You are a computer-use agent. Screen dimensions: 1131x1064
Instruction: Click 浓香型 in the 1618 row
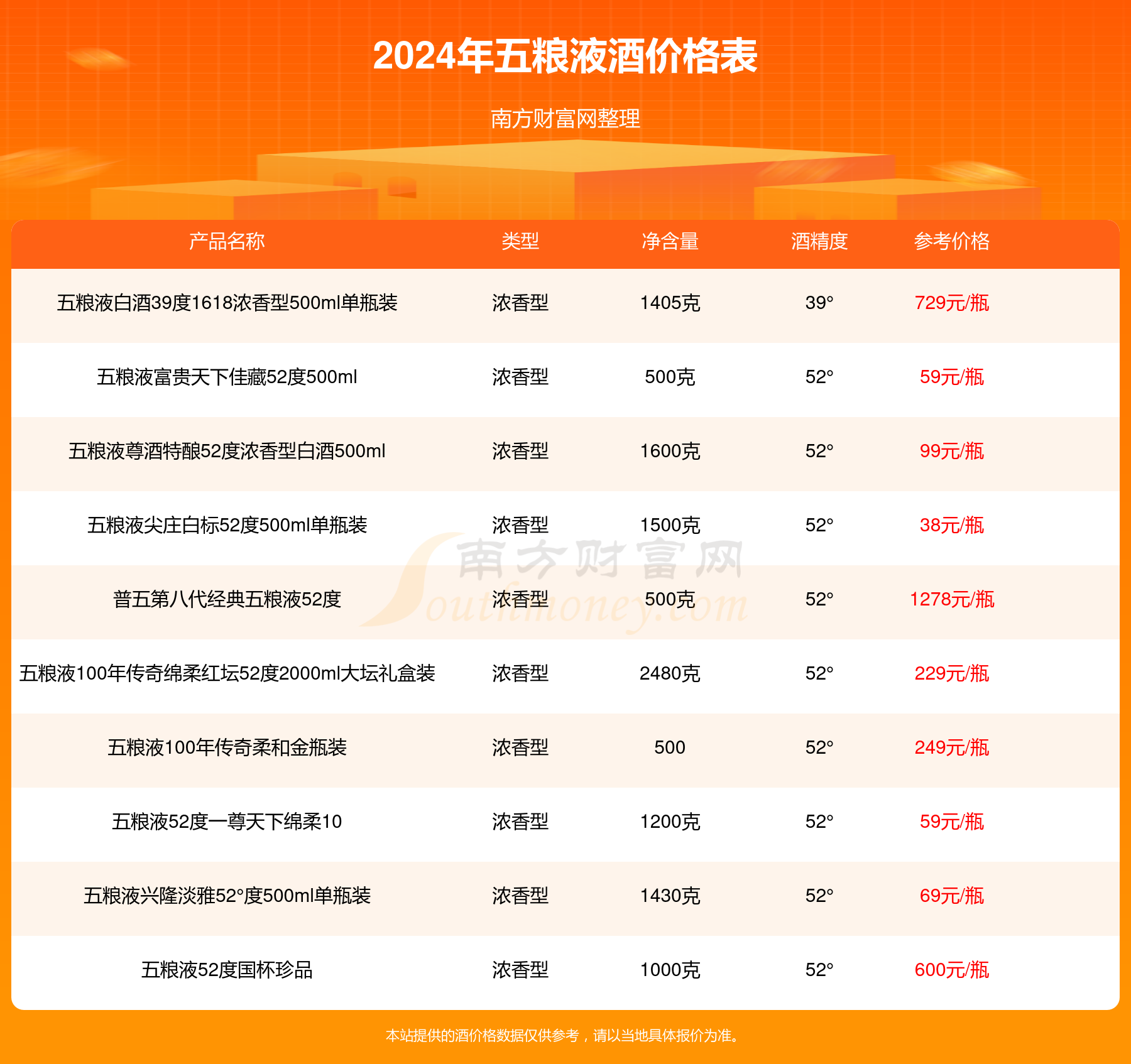pos(520,303)
